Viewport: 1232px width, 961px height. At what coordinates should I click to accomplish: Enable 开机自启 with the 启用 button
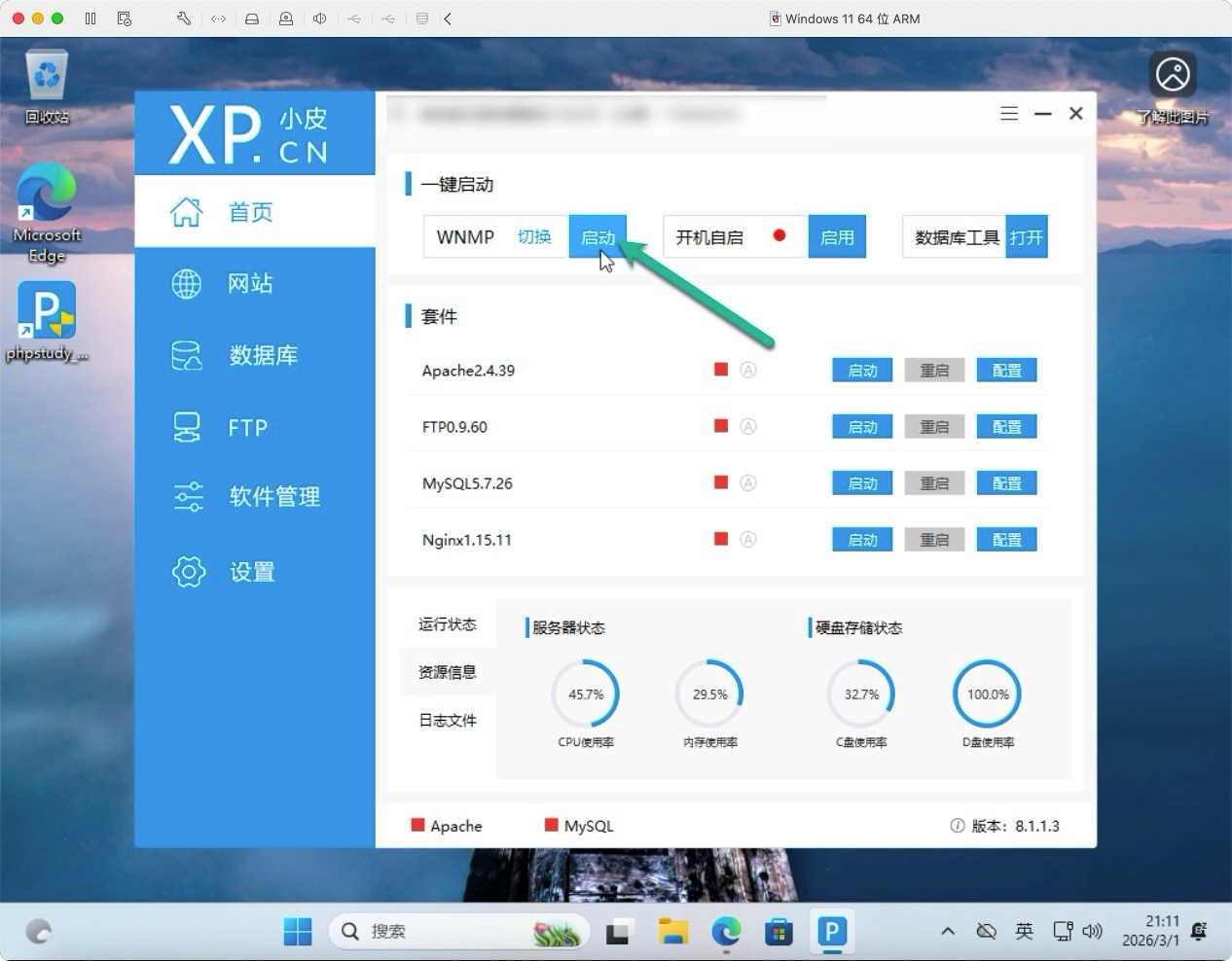click(x=837, y=236)
